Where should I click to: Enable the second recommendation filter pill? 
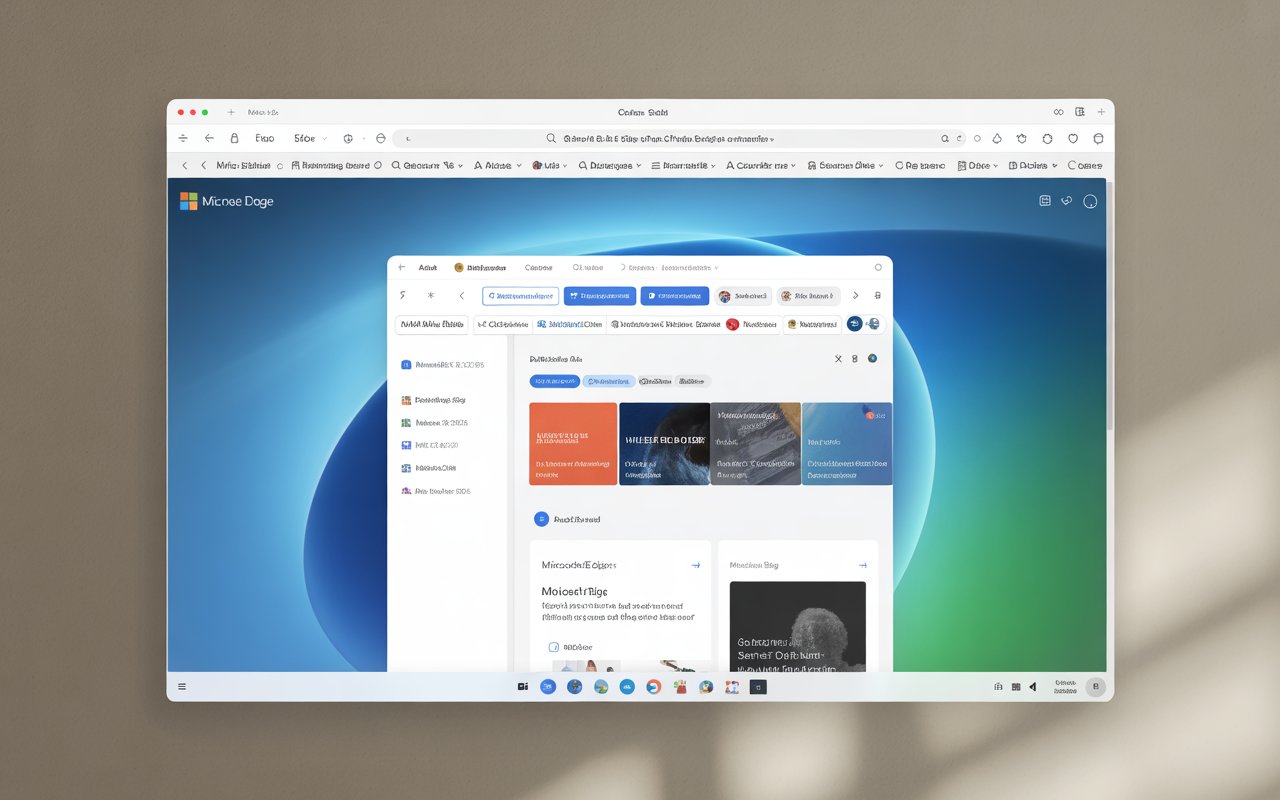[x=609, y=381]
